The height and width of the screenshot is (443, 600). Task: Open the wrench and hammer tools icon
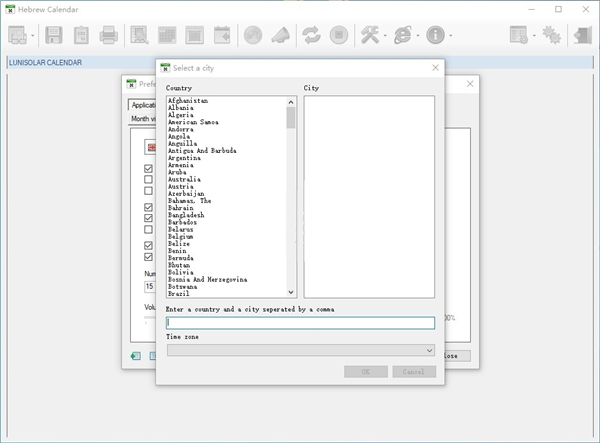point(369,35)
